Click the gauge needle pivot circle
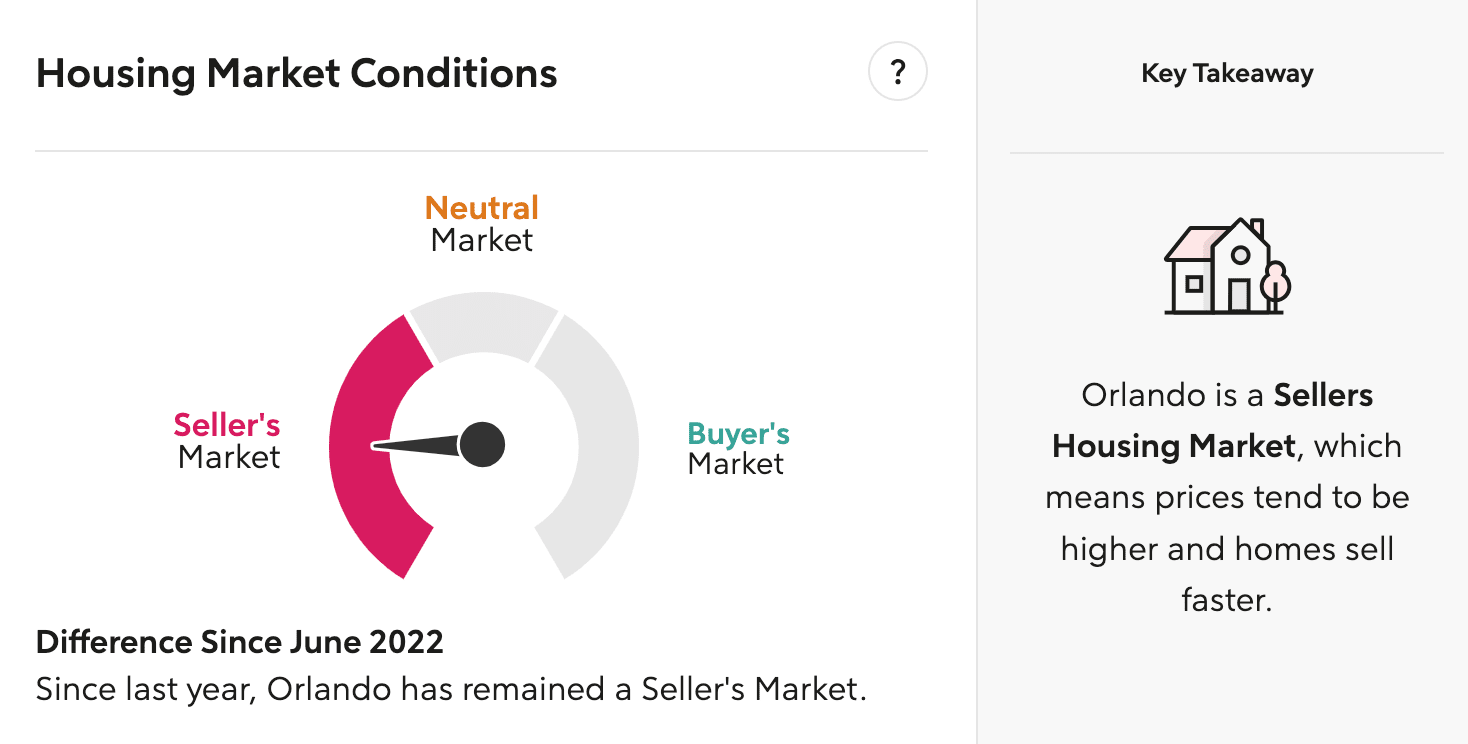The image size is (1468, 744). pos(482,444)
